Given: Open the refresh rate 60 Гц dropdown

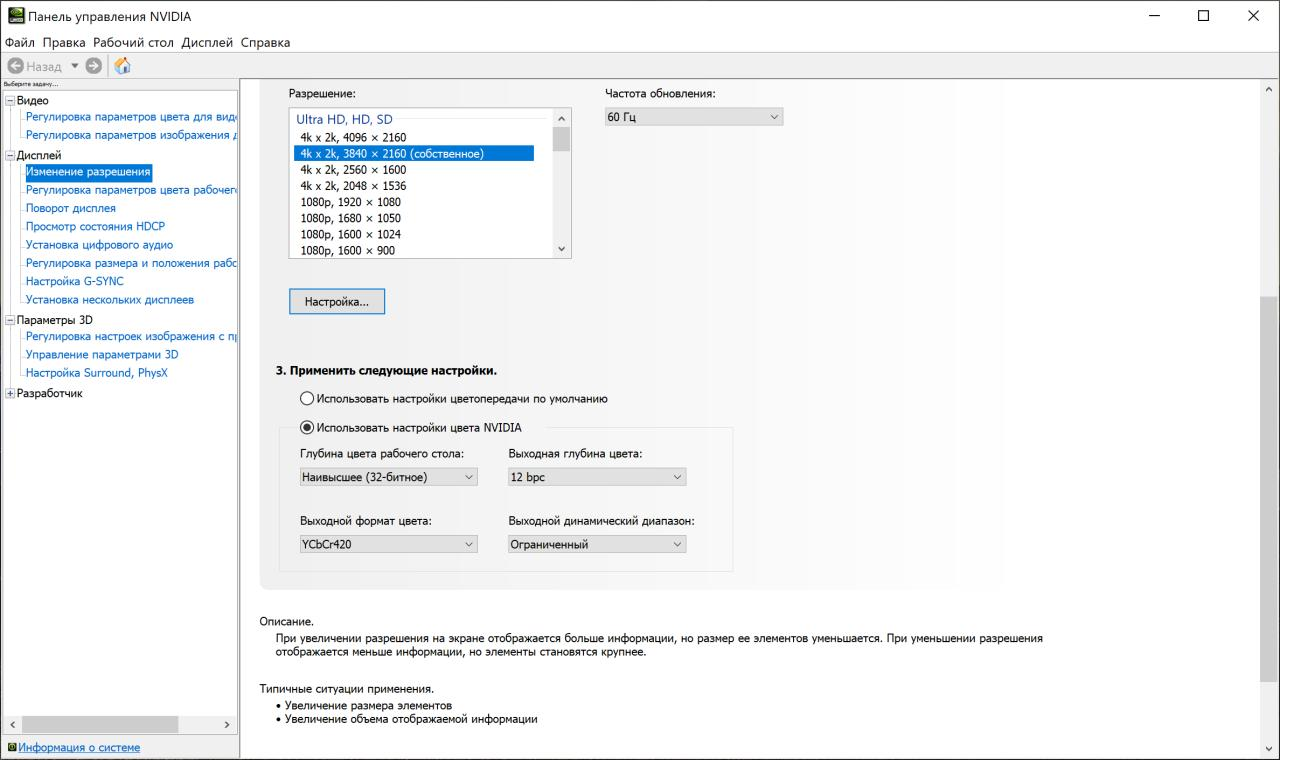Looking at the screenshot, I should (x=693, y=118).
